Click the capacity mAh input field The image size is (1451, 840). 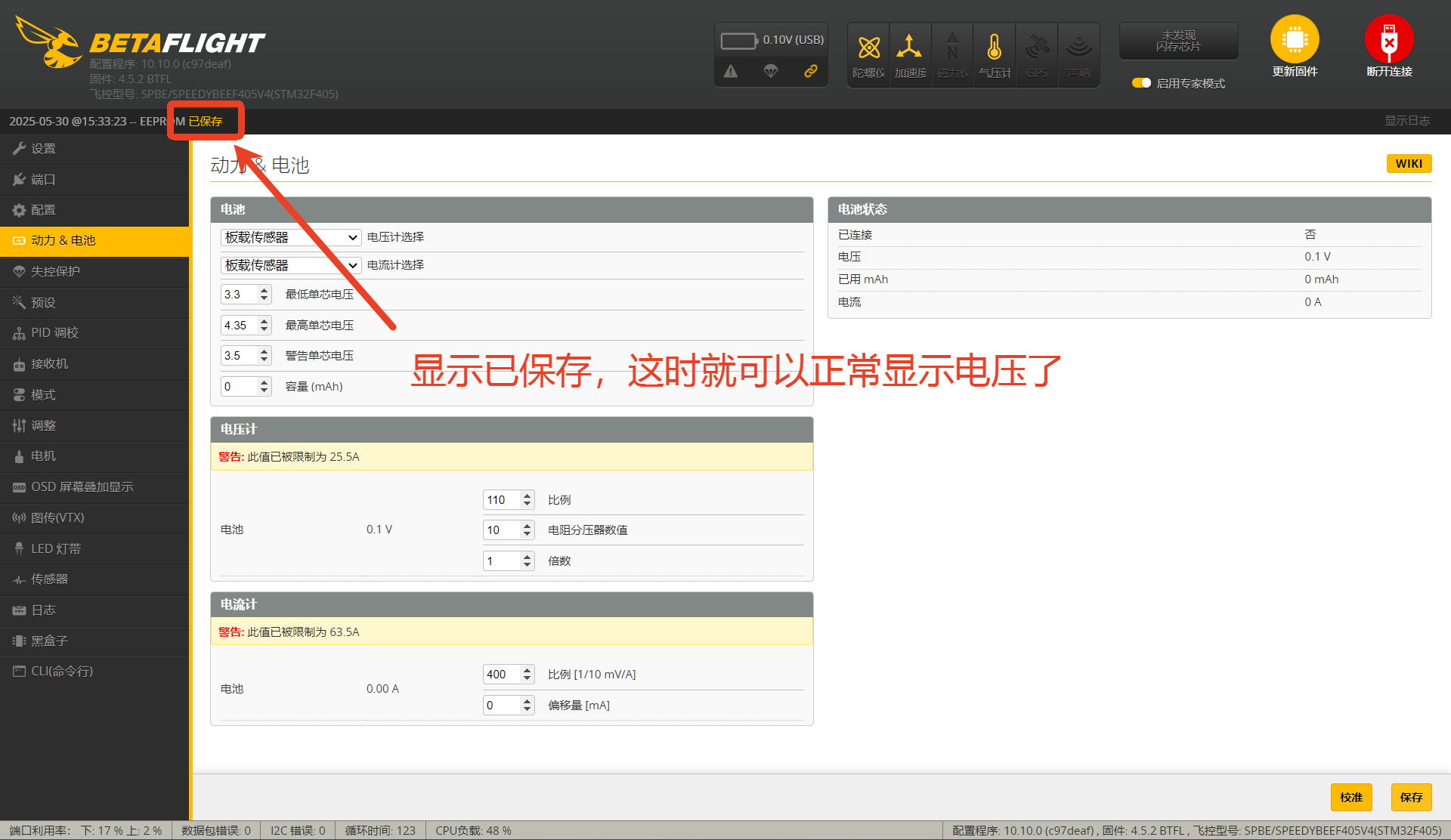click(246, 387)
